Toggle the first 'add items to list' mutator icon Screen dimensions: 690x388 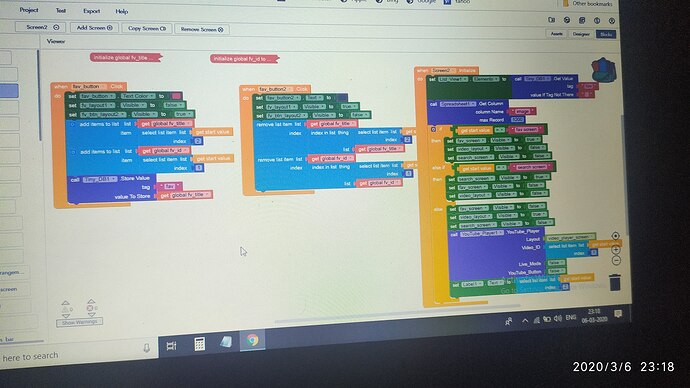(73, 124)
